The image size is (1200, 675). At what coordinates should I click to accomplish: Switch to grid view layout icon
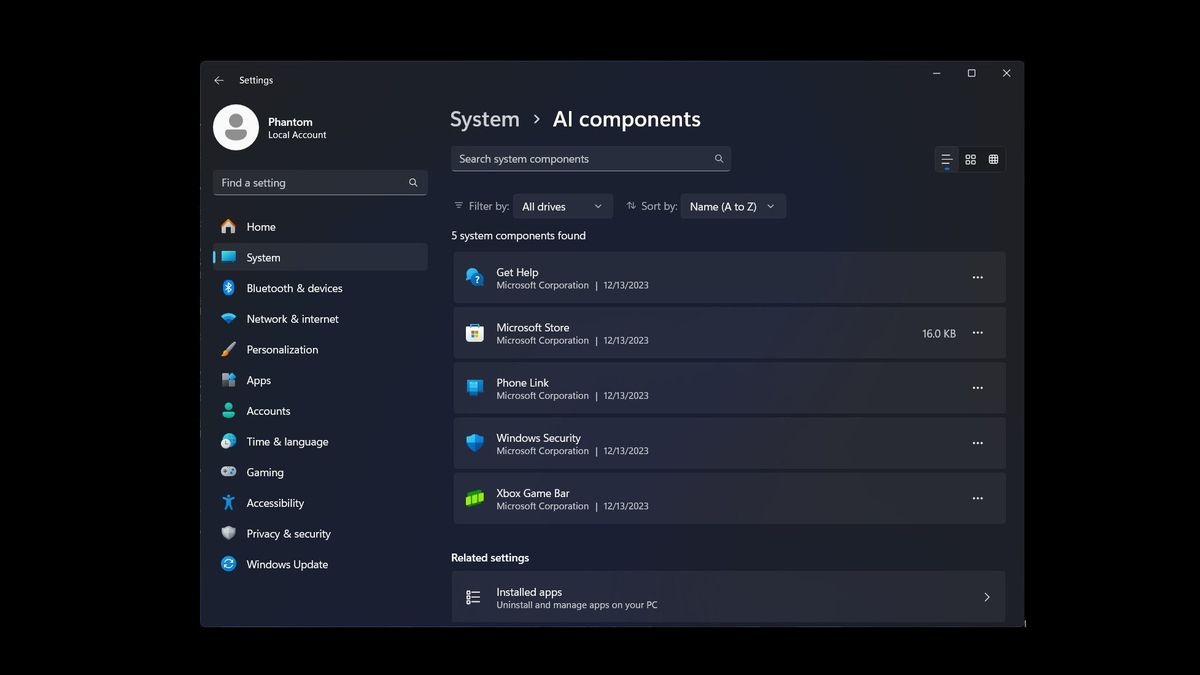970,159
